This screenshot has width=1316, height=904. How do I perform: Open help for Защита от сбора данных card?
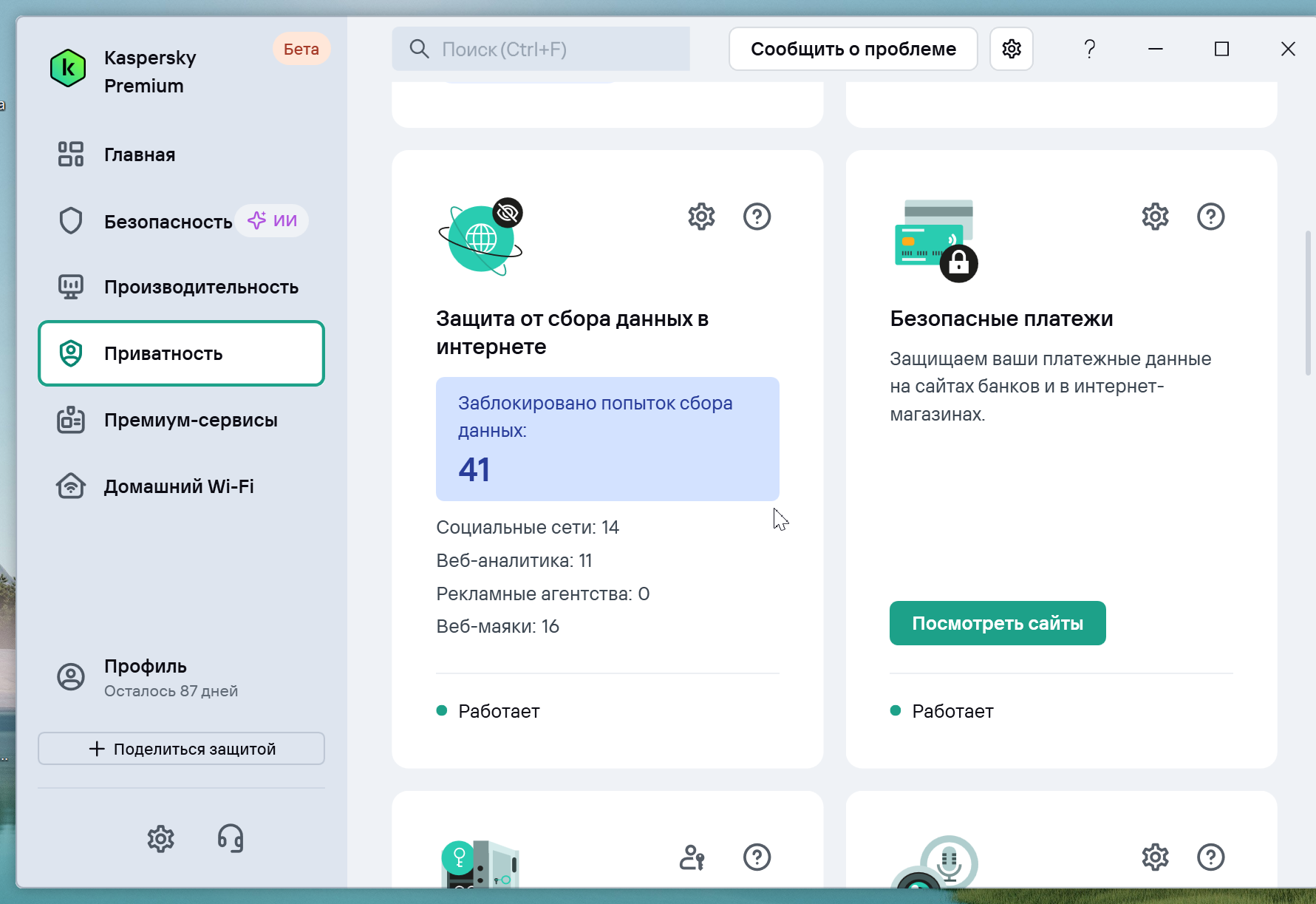pos(757,217)
